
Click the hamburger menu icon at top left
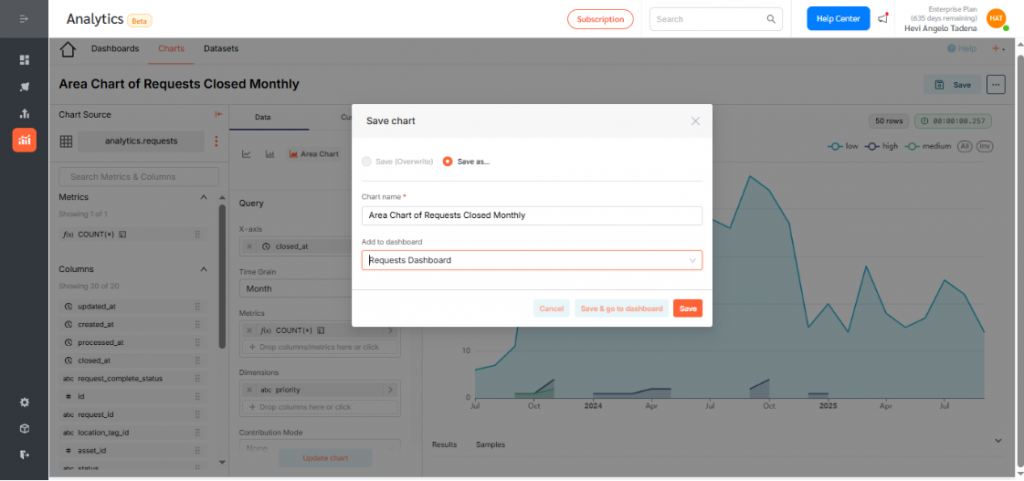(24, 19)
